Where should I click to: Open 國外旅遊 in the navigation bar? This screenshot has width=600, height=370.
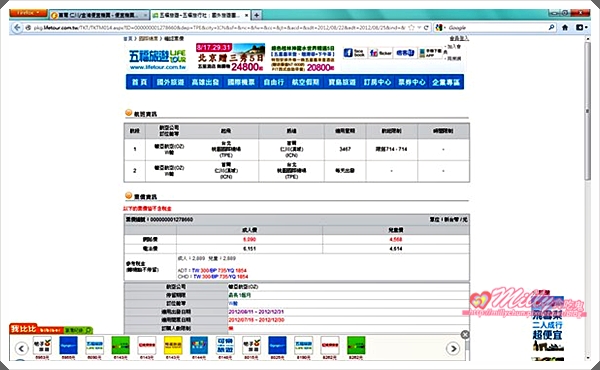[x=170, y=82]
